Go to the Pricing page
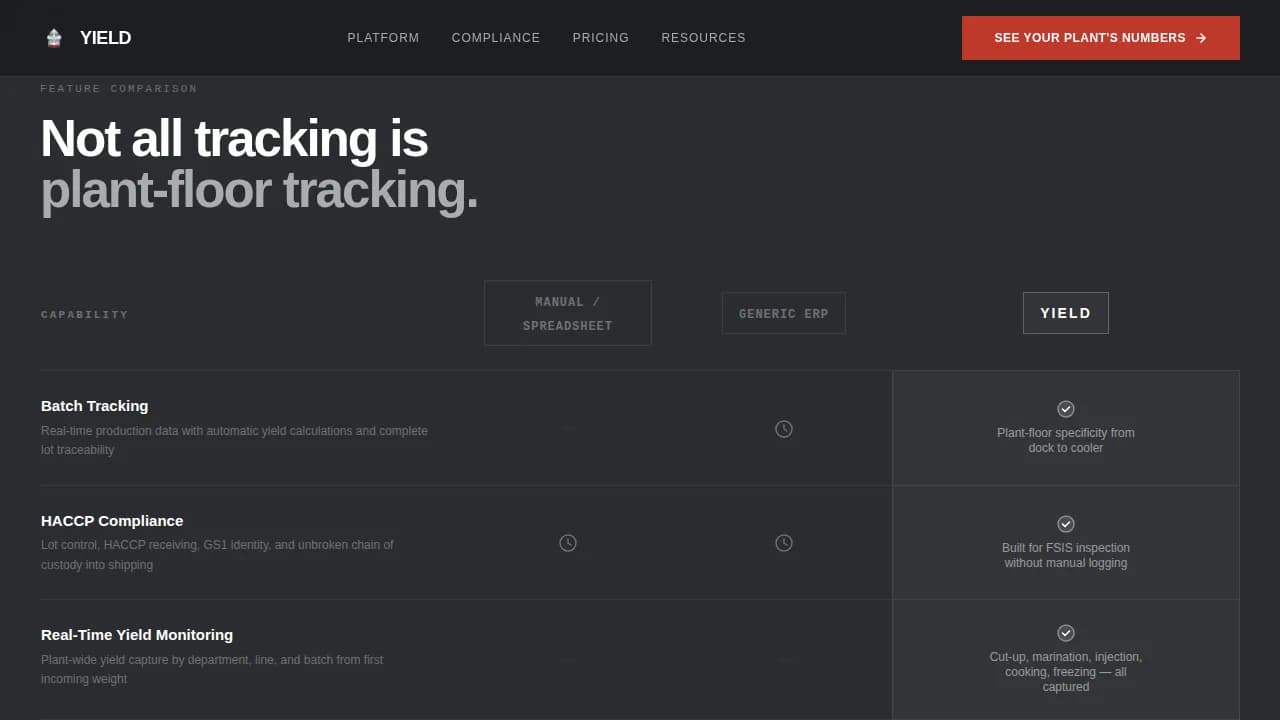Viewport: 1280px width, 720px height. [601, 38]
